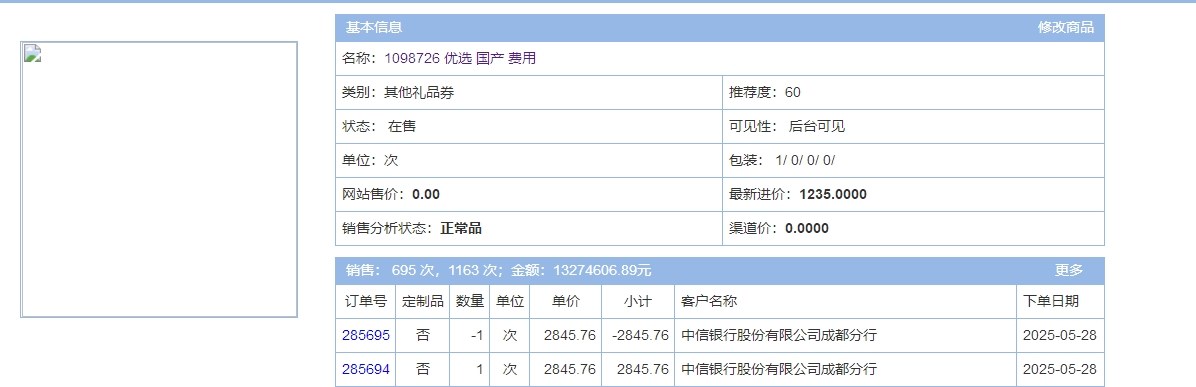
Task: Click the 客户名称 column header
Action: tap(845, 302)
